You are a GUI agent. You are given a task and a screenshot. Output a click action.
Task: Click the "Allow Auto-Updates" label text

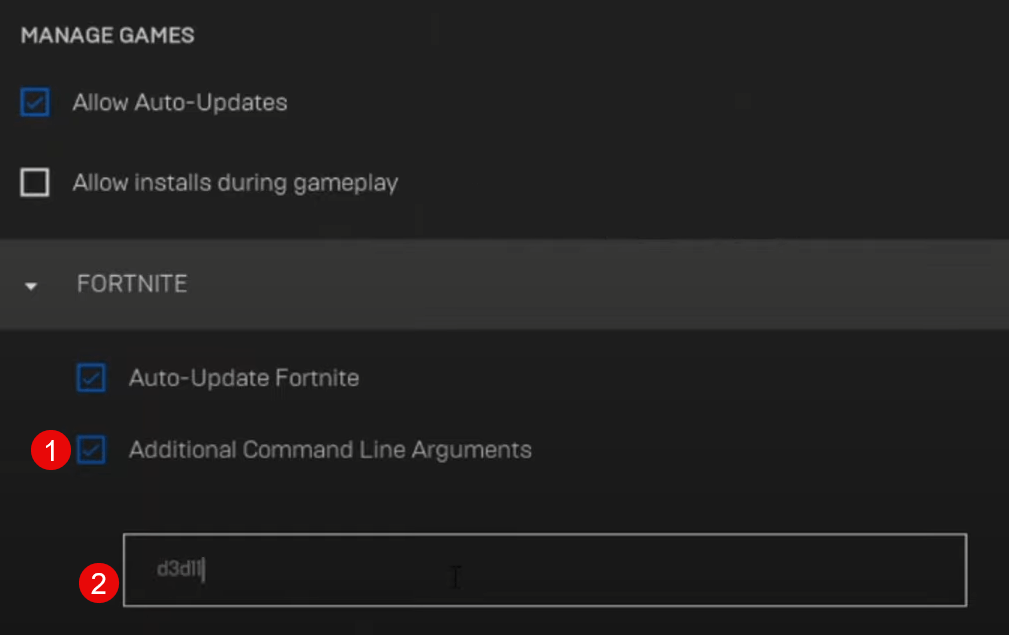pyautogui.click(x=180, y=102)
